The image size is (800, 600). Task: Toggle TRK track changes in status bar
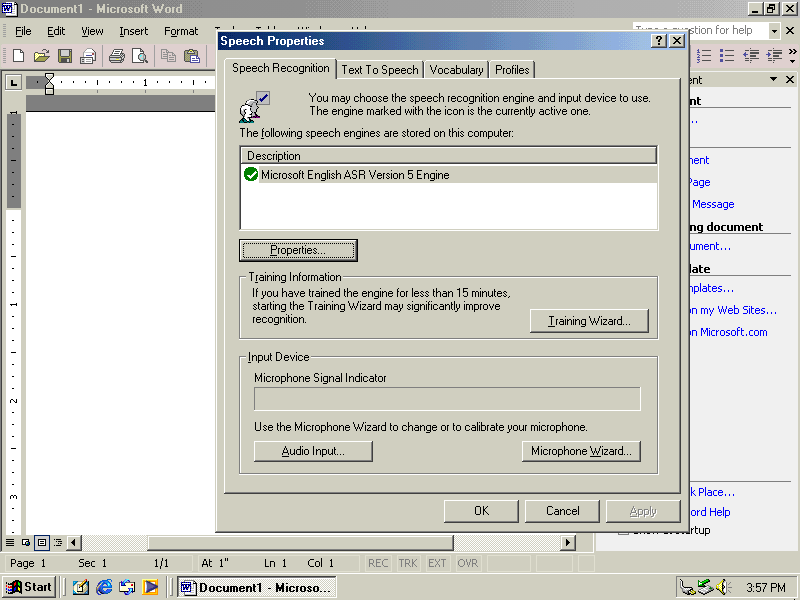click(x=408, y=563)
